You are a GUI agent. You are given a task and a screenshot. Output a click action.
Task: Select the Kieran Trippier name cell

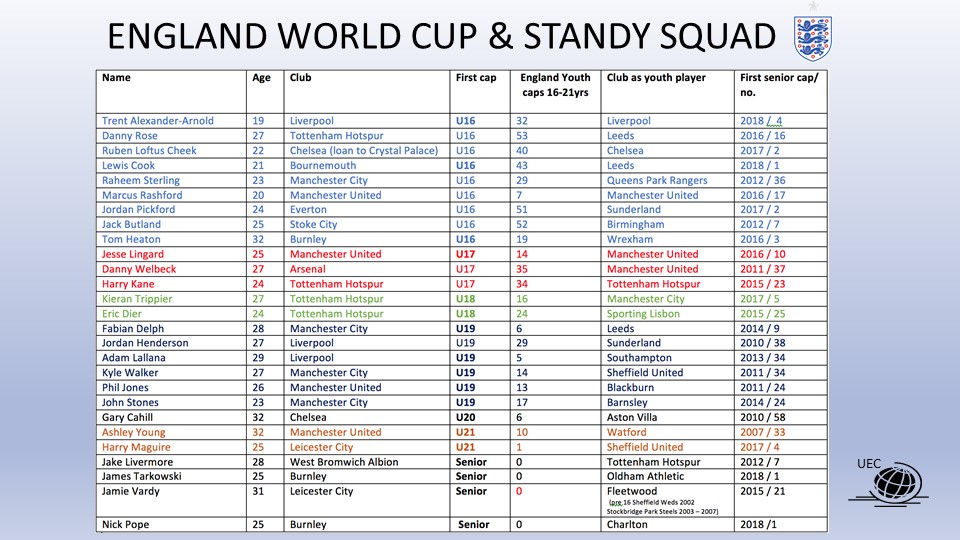tap(137, 299)
